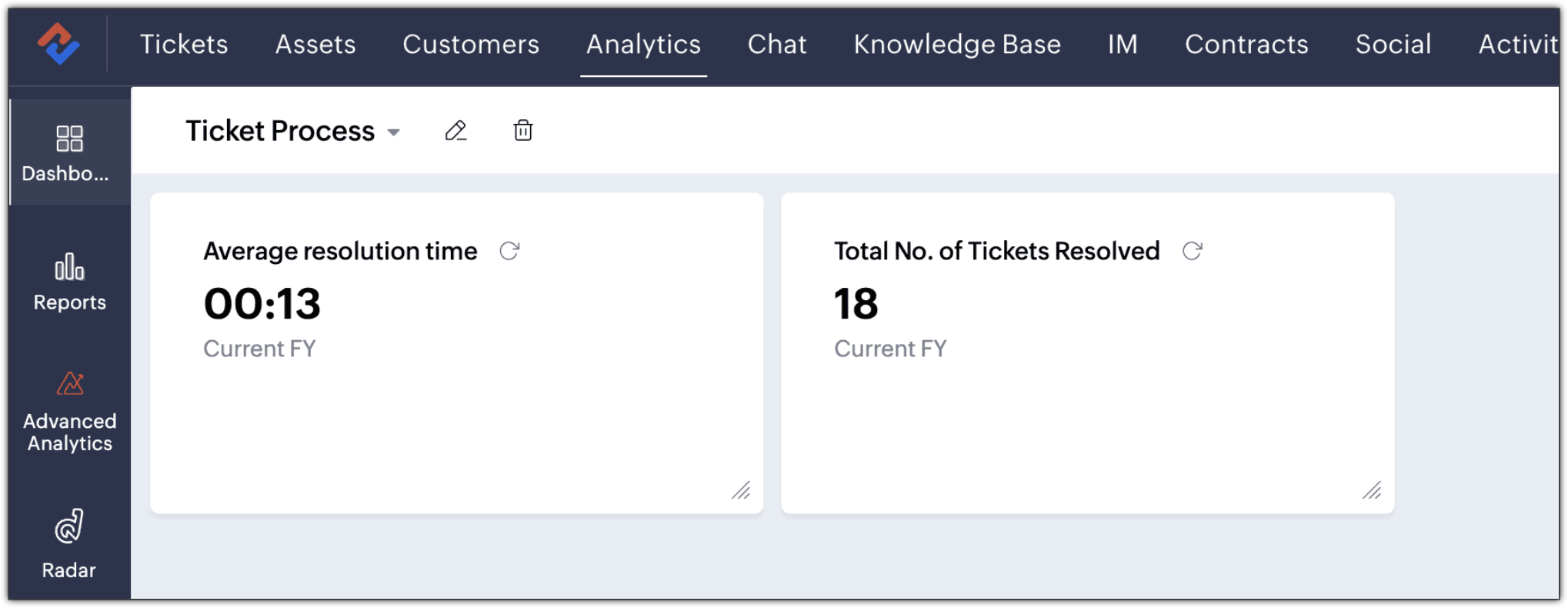1568x608 pixels.
Task: Refresh the Average resolution time widget
Action: click(x=509, y=251)
